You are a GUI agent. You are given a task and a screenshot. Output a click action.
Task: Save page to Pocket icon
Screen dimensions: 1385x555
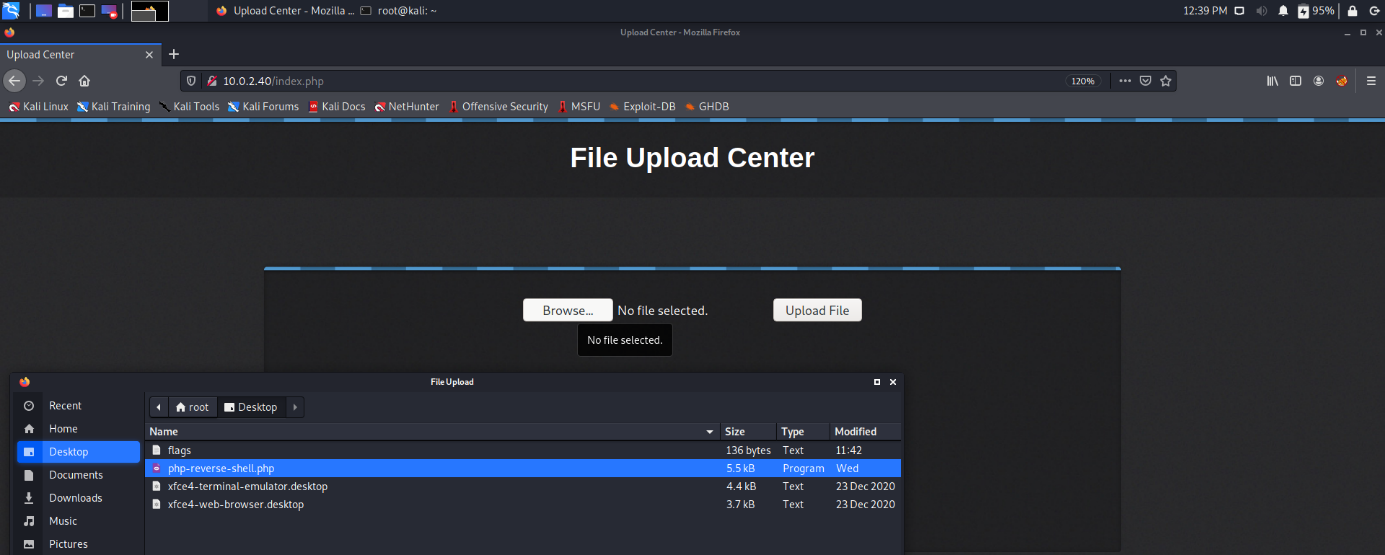pyautogui.click(x=1146, y=81)
